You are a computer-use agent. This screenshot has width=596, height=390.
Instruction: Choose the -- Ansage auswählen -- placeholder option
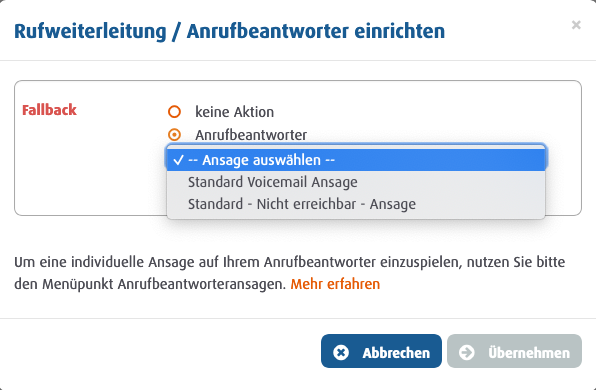click(x=356, y=160)
